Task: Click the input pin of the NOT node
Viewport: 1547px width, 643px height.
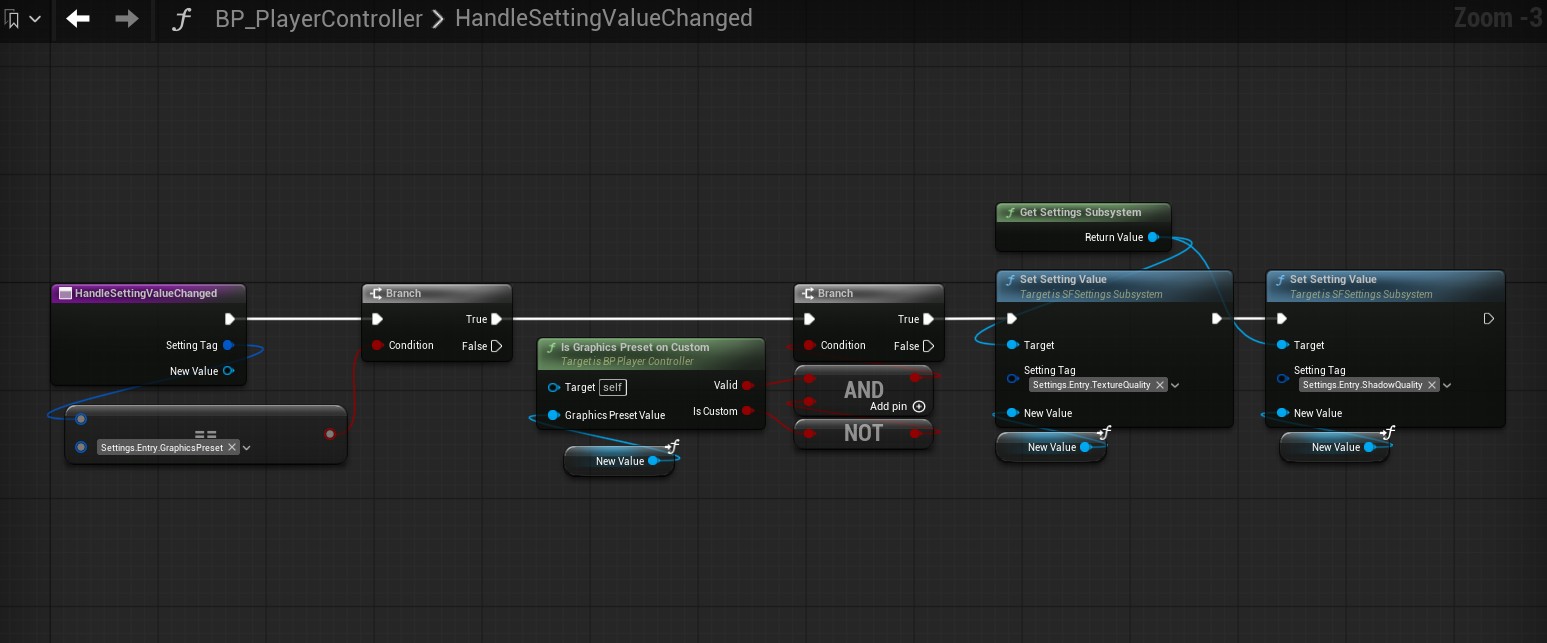Action: pyautogui.click(x=810, y=433)
